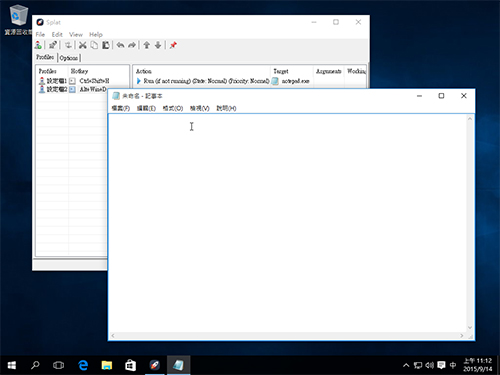Click the edit/rename pencil icon in Splat toolbar
This screenshot has width=500, height=375.
point(53,45)
